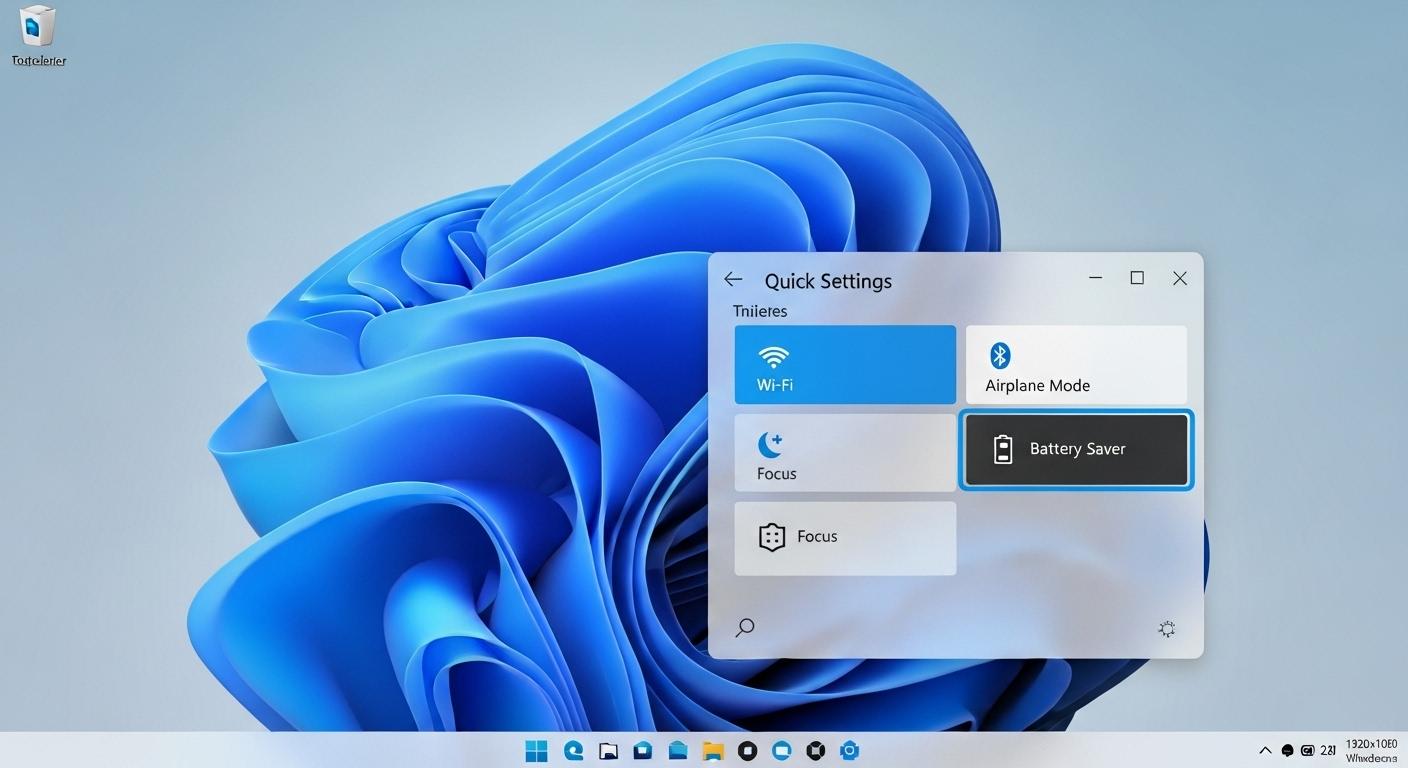This screenshot has height=768, width=1408.
Task: Click the shield Focus icon
Action: 771,537
